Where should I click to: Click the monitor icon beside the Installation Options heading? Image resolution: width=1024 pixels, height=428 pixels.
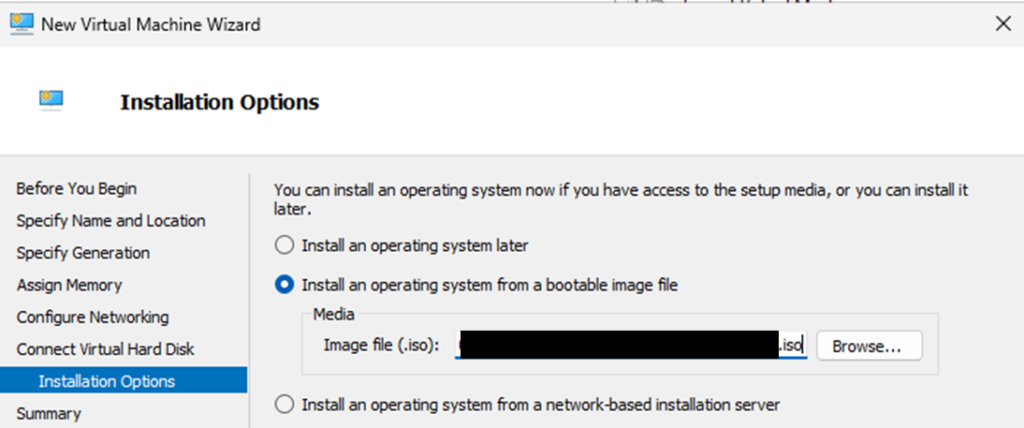pos(51,98)
